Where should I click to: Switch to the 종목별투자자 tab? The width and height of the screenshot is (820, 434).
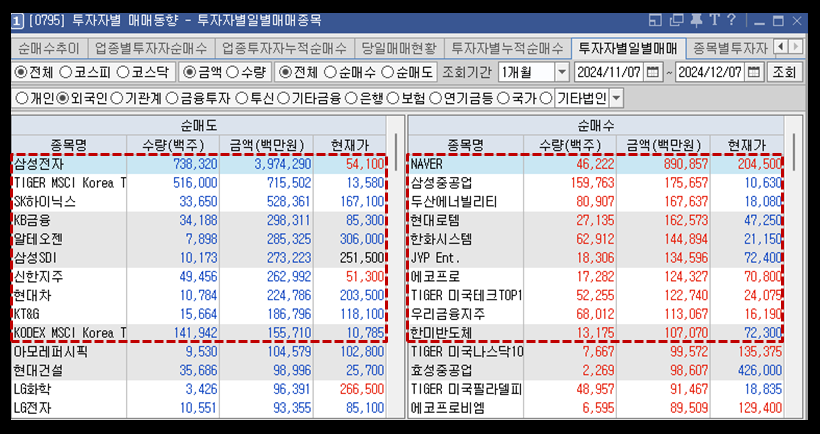730,49
